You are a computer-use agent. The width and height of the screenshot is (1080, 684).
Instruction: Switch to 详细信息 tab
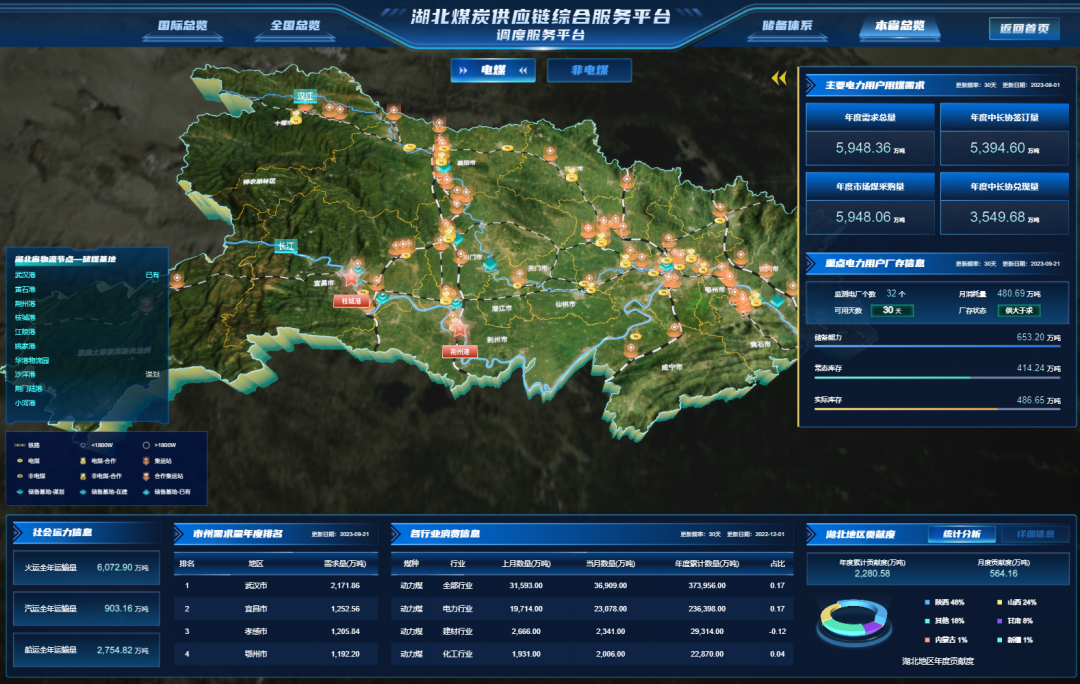[x=1035, y=535]
